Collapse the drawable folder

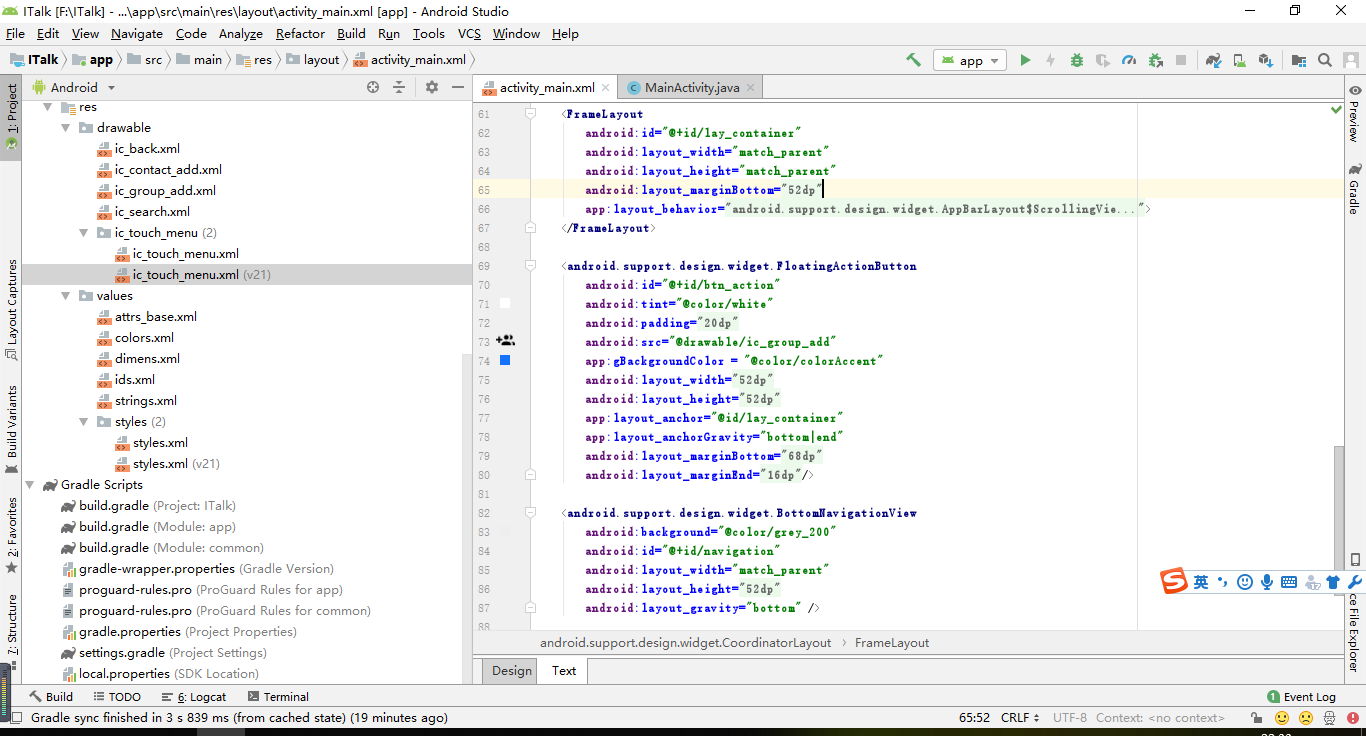[x=66, y=128]
